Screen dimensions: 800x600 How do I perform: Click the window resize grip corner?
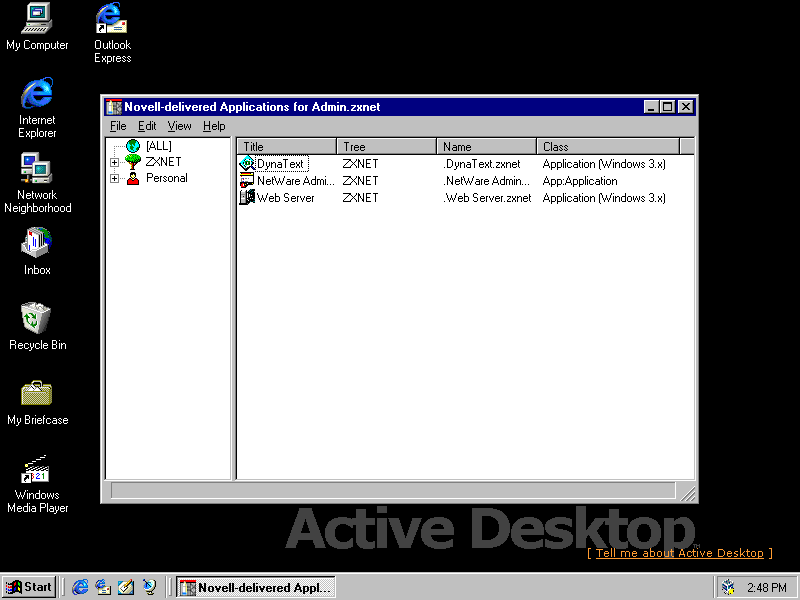687,493
